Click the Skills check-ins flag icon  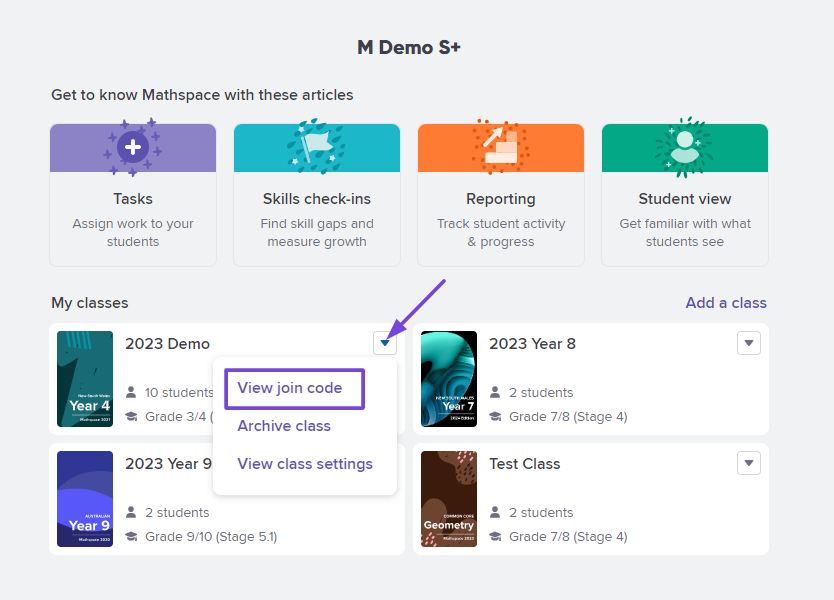317,146
